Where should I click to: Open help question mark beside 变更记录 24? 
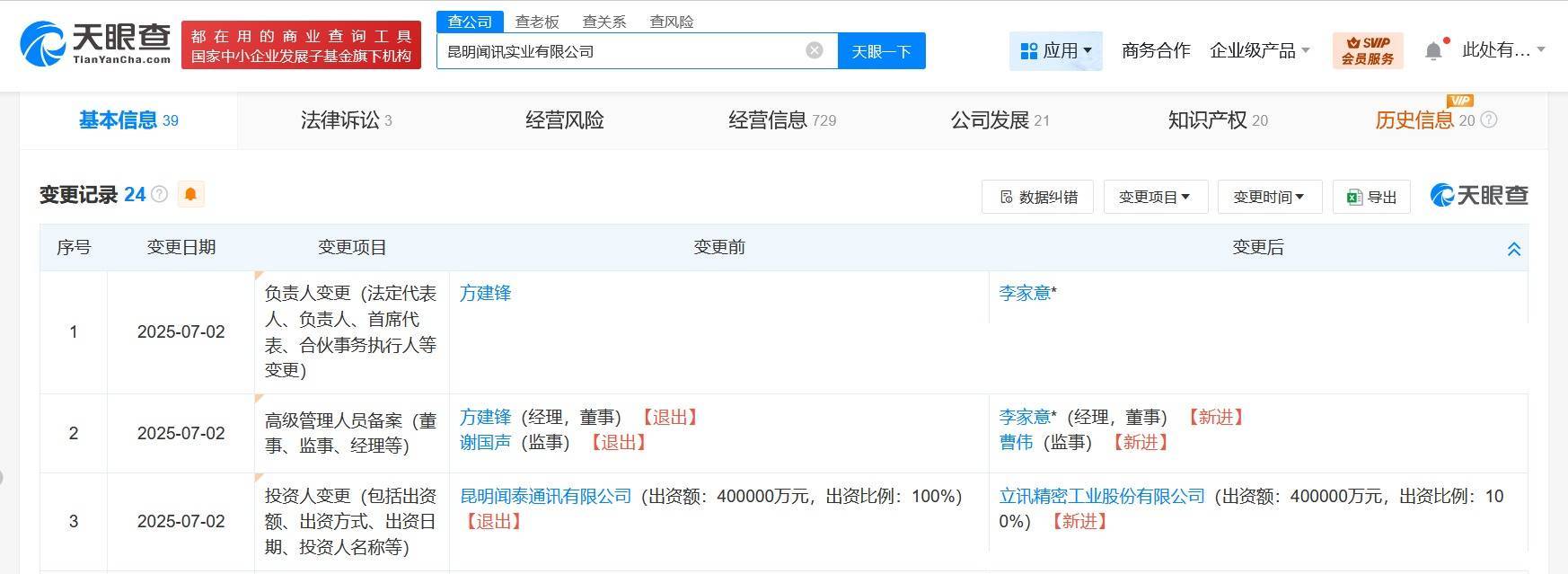pos(160,194)
